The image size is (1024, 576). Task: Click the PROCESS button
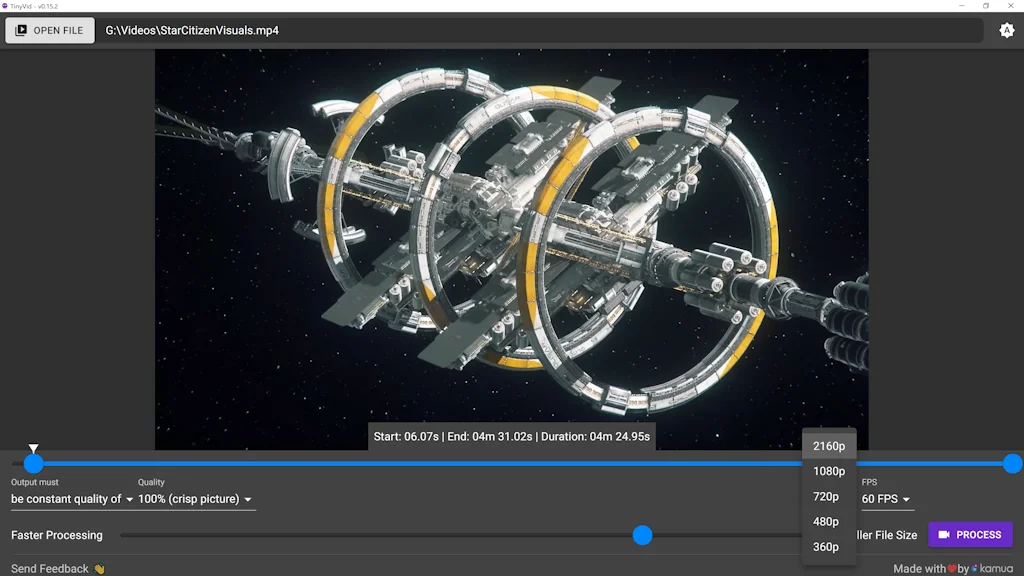pos(970,534)
